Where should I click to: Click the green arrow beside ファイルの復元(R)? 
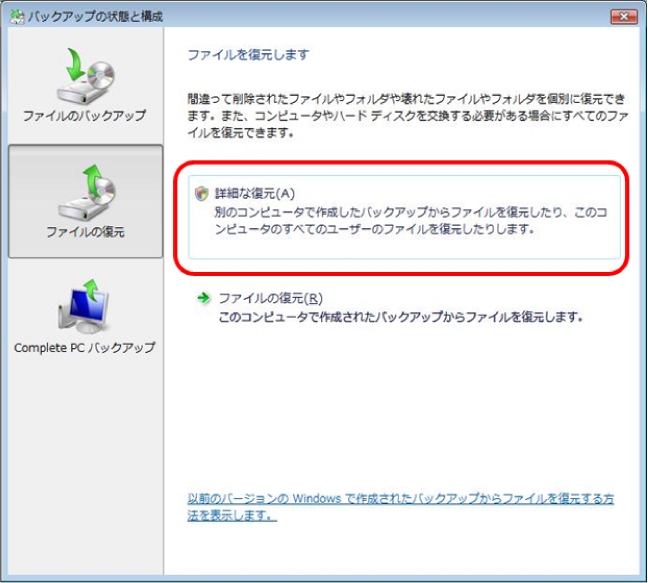(203, 298)
